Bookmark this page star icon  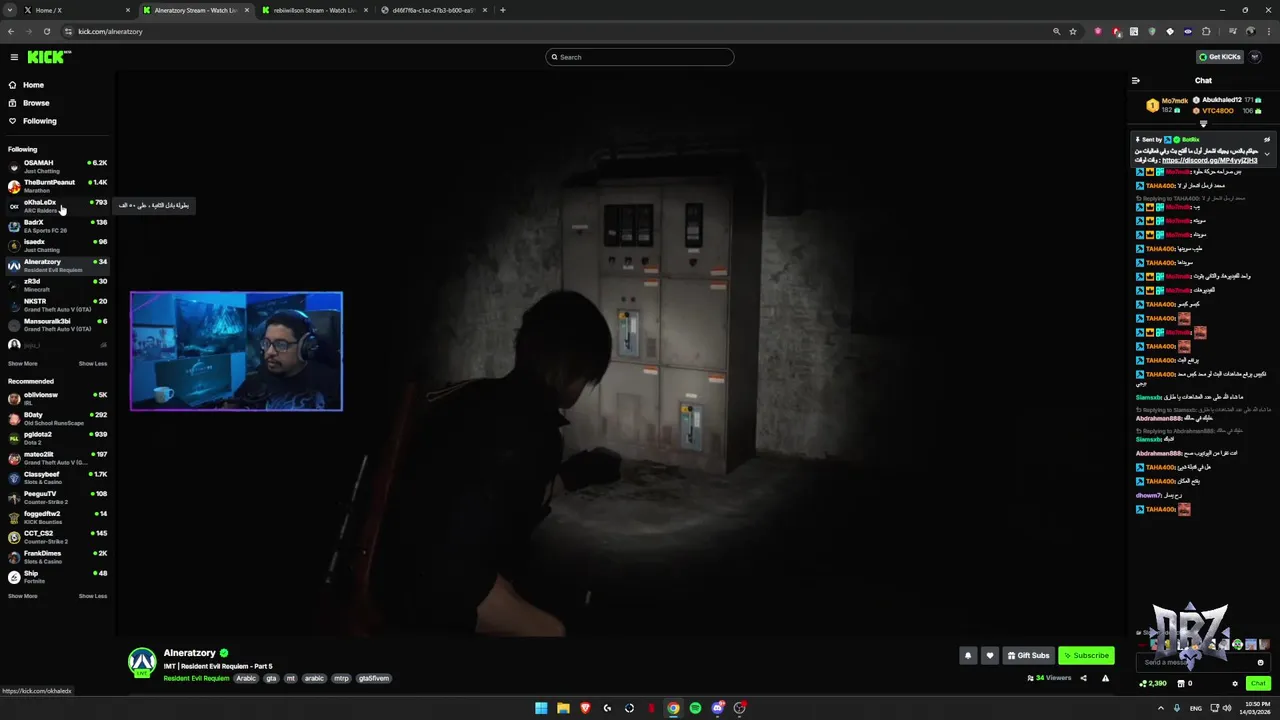pyautogui.click(x=1073, y=31)
